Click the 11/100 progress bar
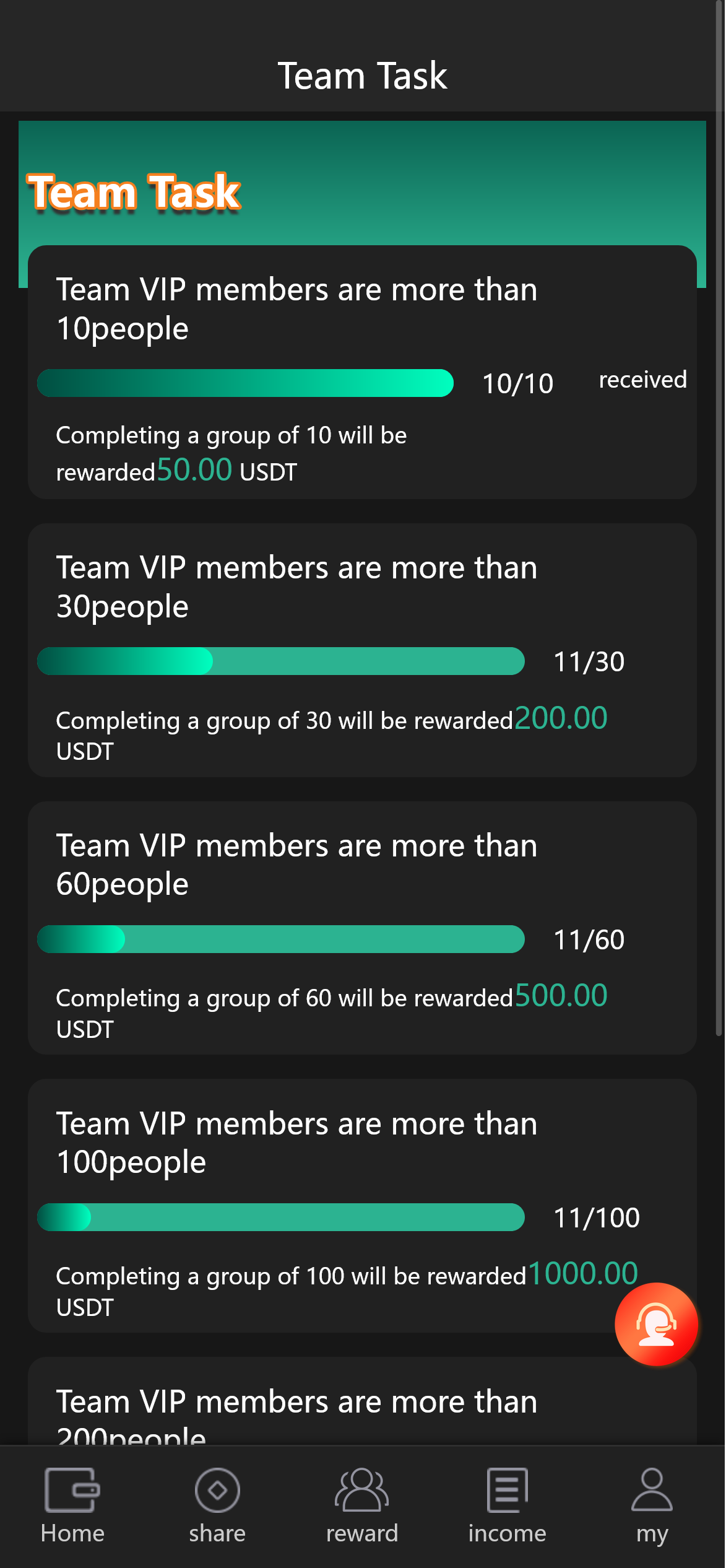The width and height of the screenshot is (726, 1568). [280, 1217]
